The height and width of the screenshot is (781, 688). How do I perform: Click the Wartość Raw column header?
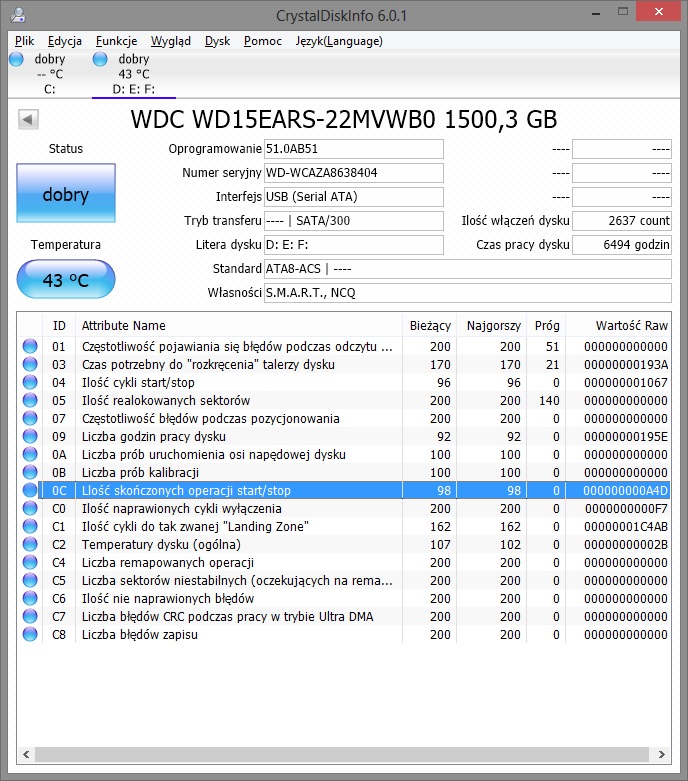[x=618, y=326]
